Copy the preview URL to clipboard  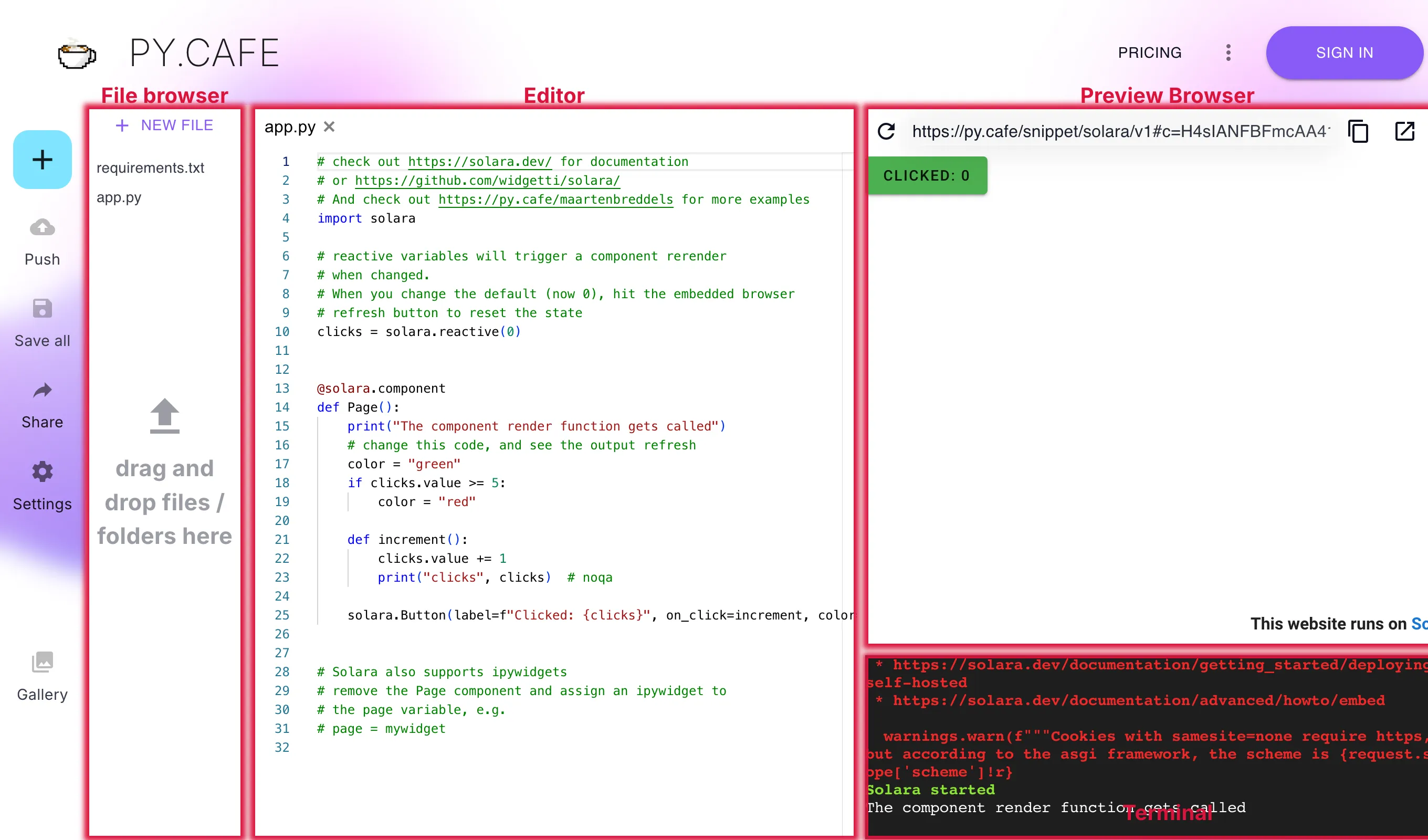[1358, 131]
